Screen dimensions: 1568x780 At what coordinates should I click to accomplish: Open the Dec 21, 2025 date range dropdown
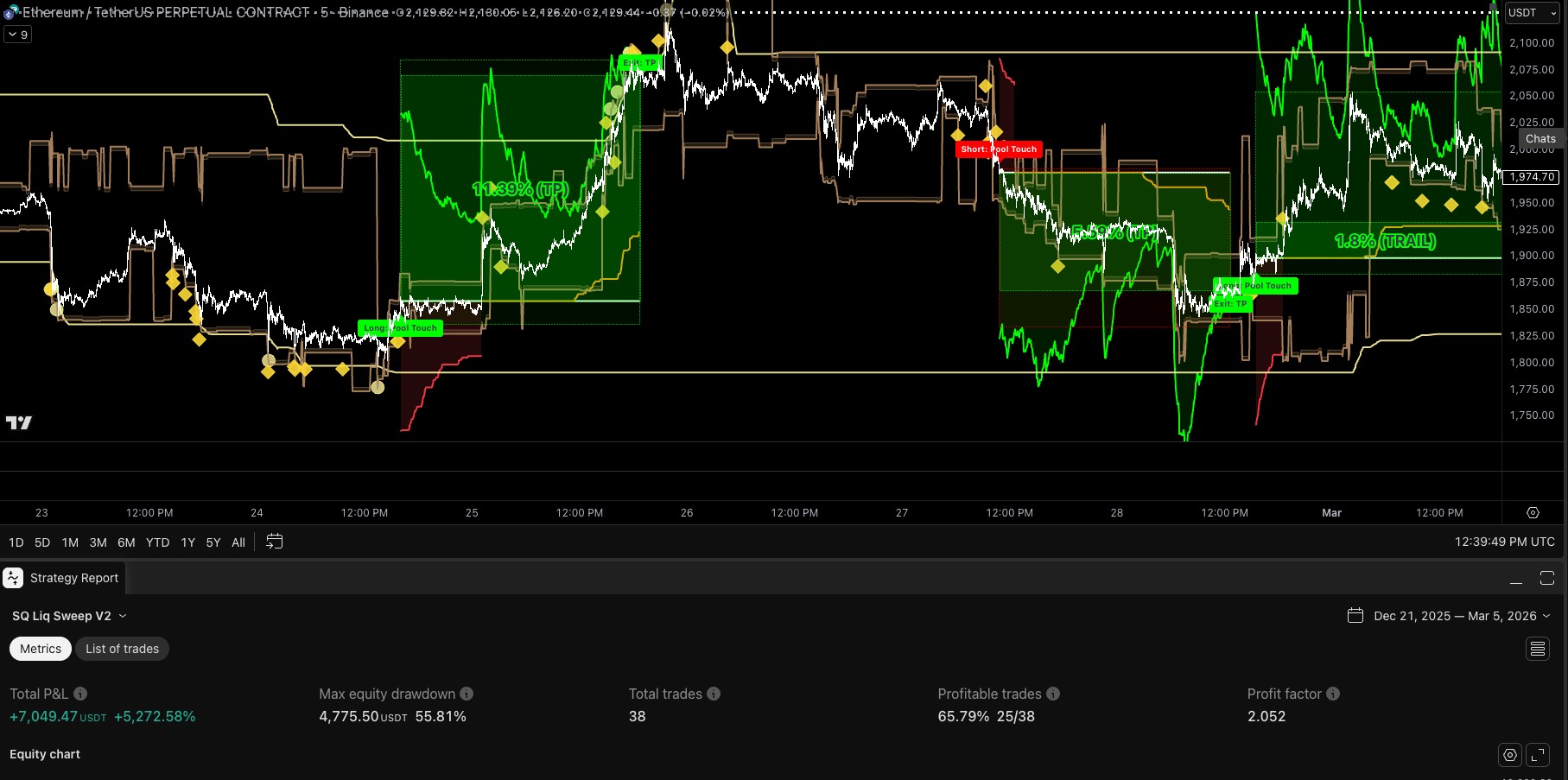tap(1449, 616)
